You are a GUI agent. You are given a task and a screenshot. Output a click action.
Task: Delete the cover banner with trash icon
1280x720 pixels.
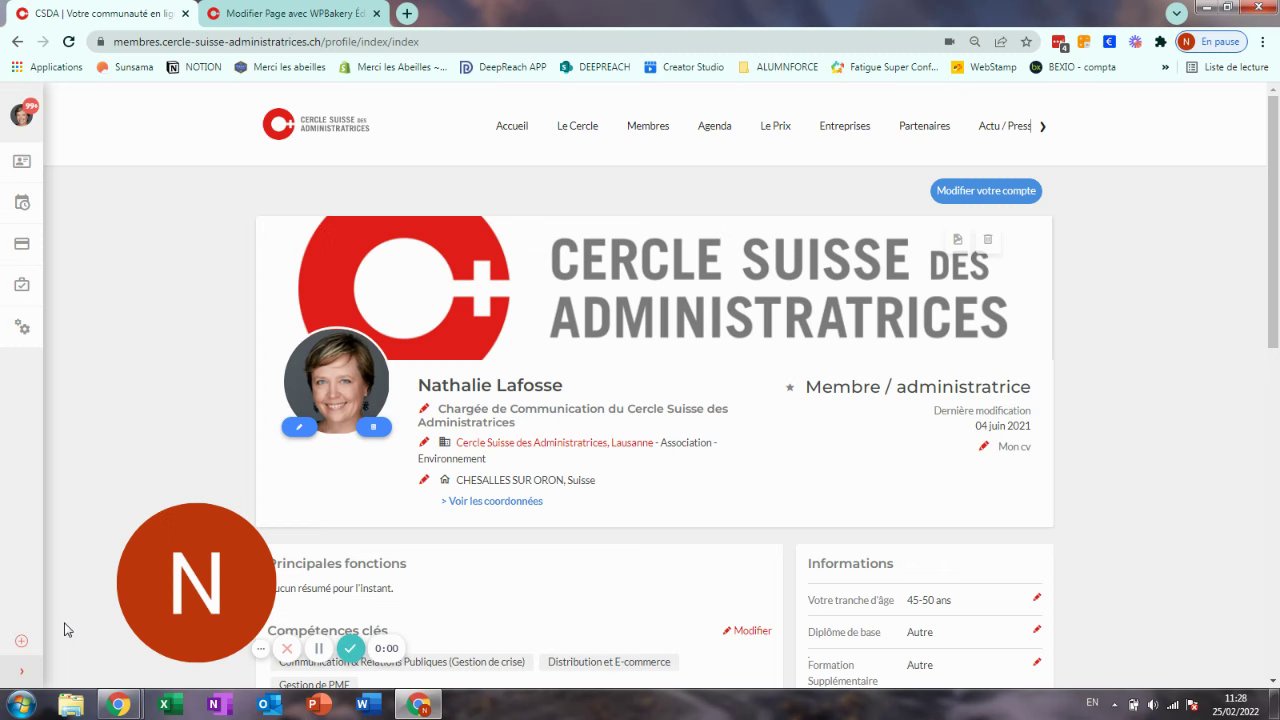coord(988,239)
